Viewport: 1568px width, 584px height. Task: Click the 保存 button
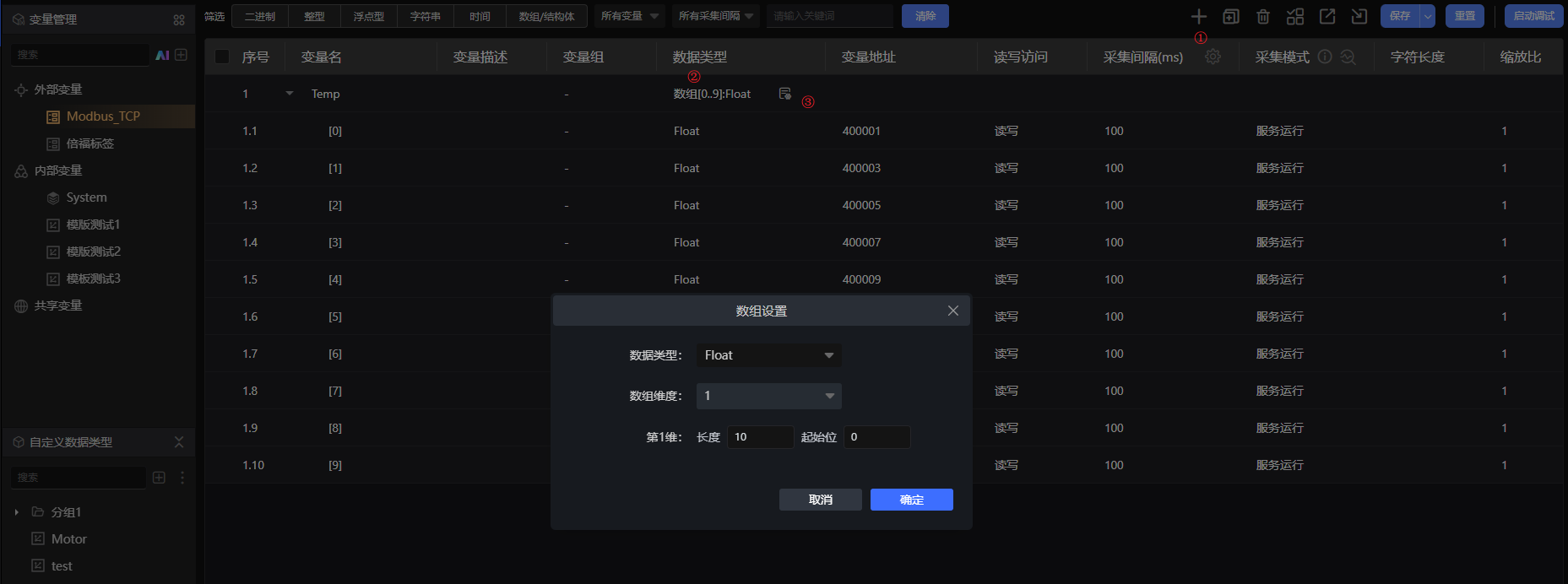tap(1400, 16)
